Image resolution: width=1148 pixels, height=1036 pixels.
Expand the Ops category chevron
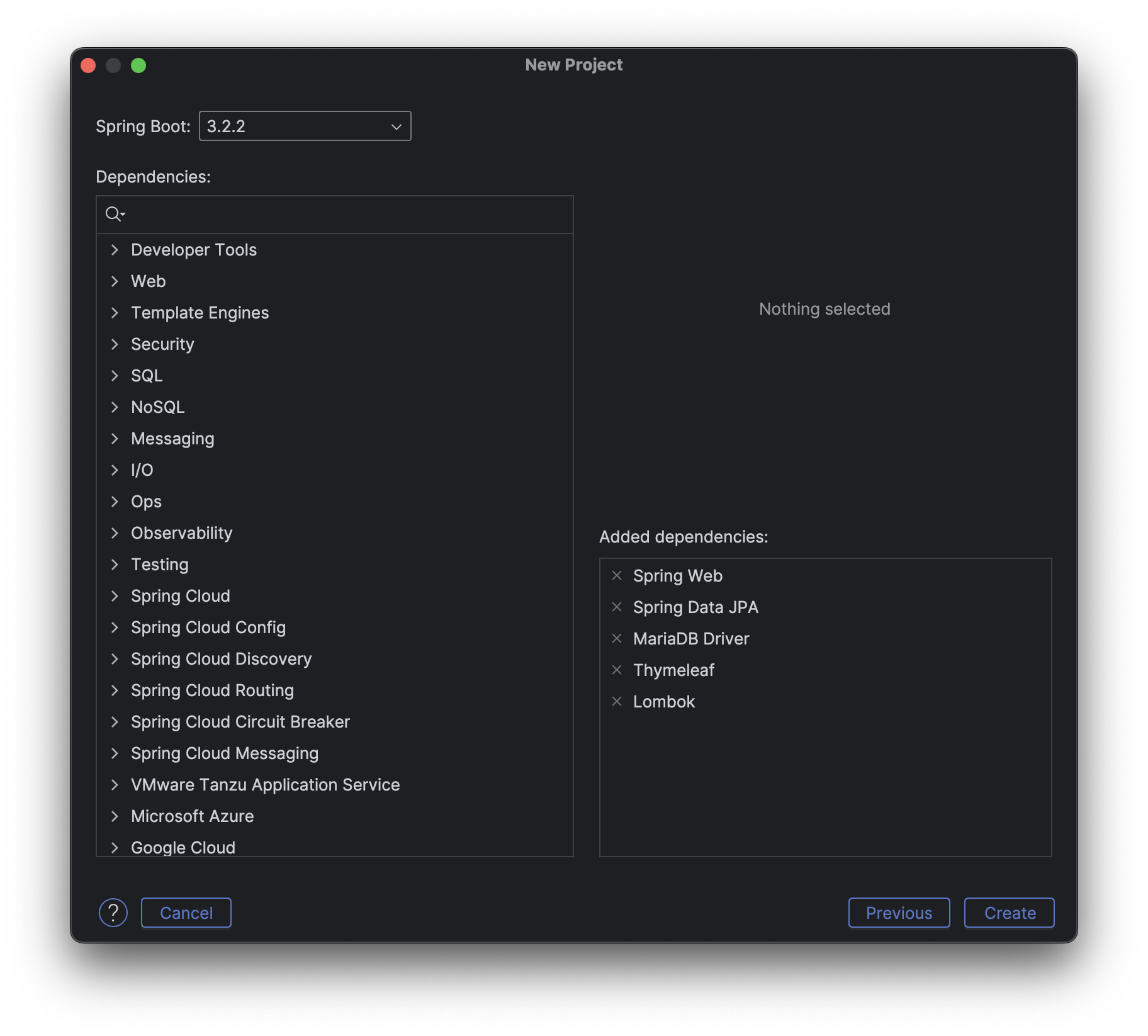click(x=115, y=502)
